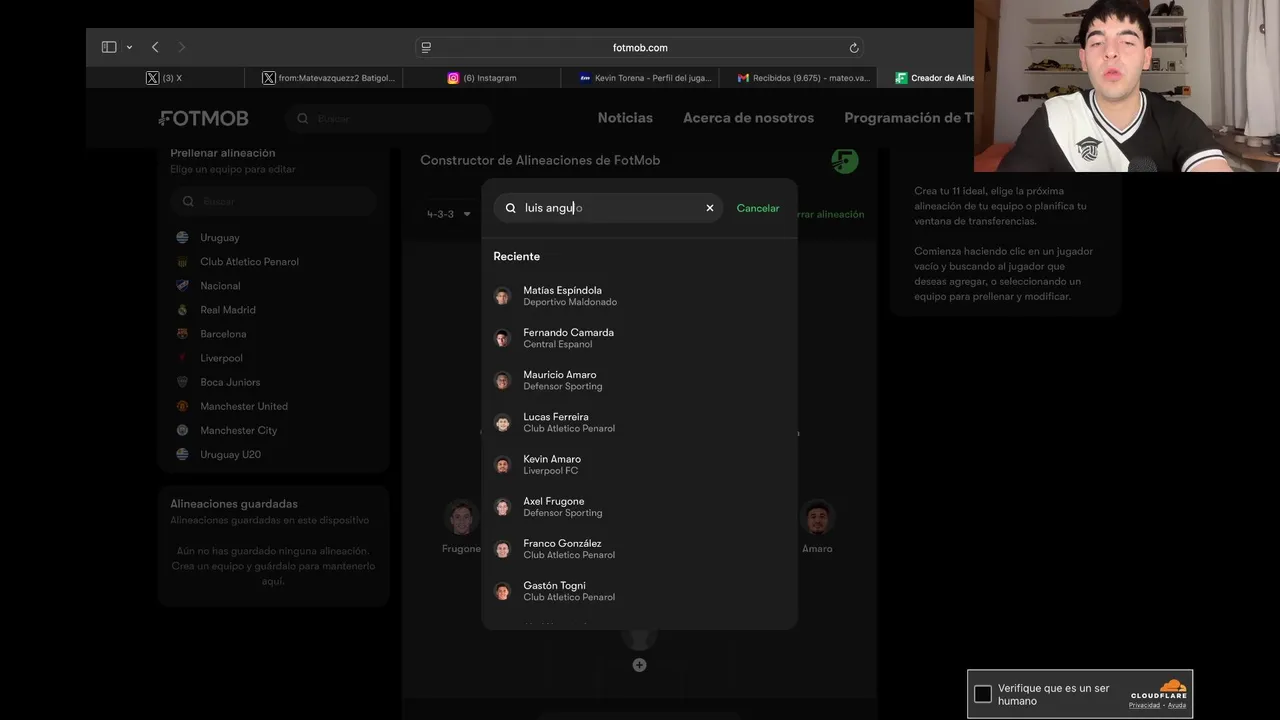Select Fernando Camarda from recent players
The width and height of the screenshot is (1280, 720).
pos(639,338)
